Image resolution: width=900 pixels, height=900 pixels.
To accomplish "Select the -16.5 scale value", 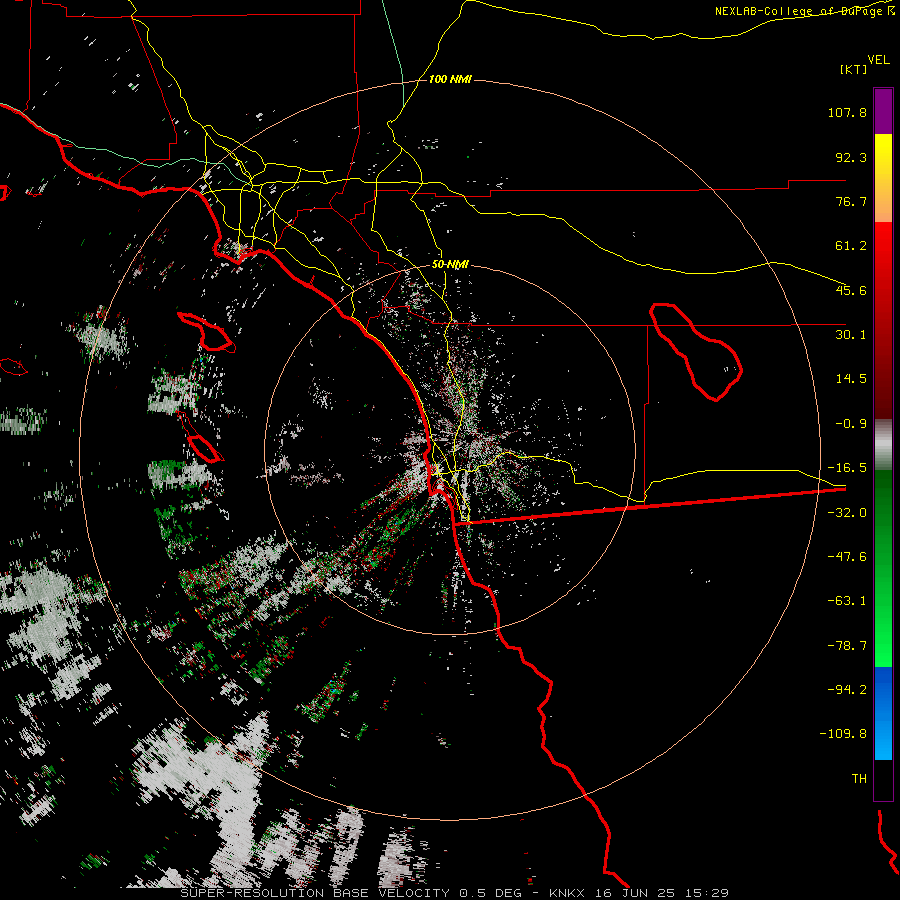I will point(847,468).
